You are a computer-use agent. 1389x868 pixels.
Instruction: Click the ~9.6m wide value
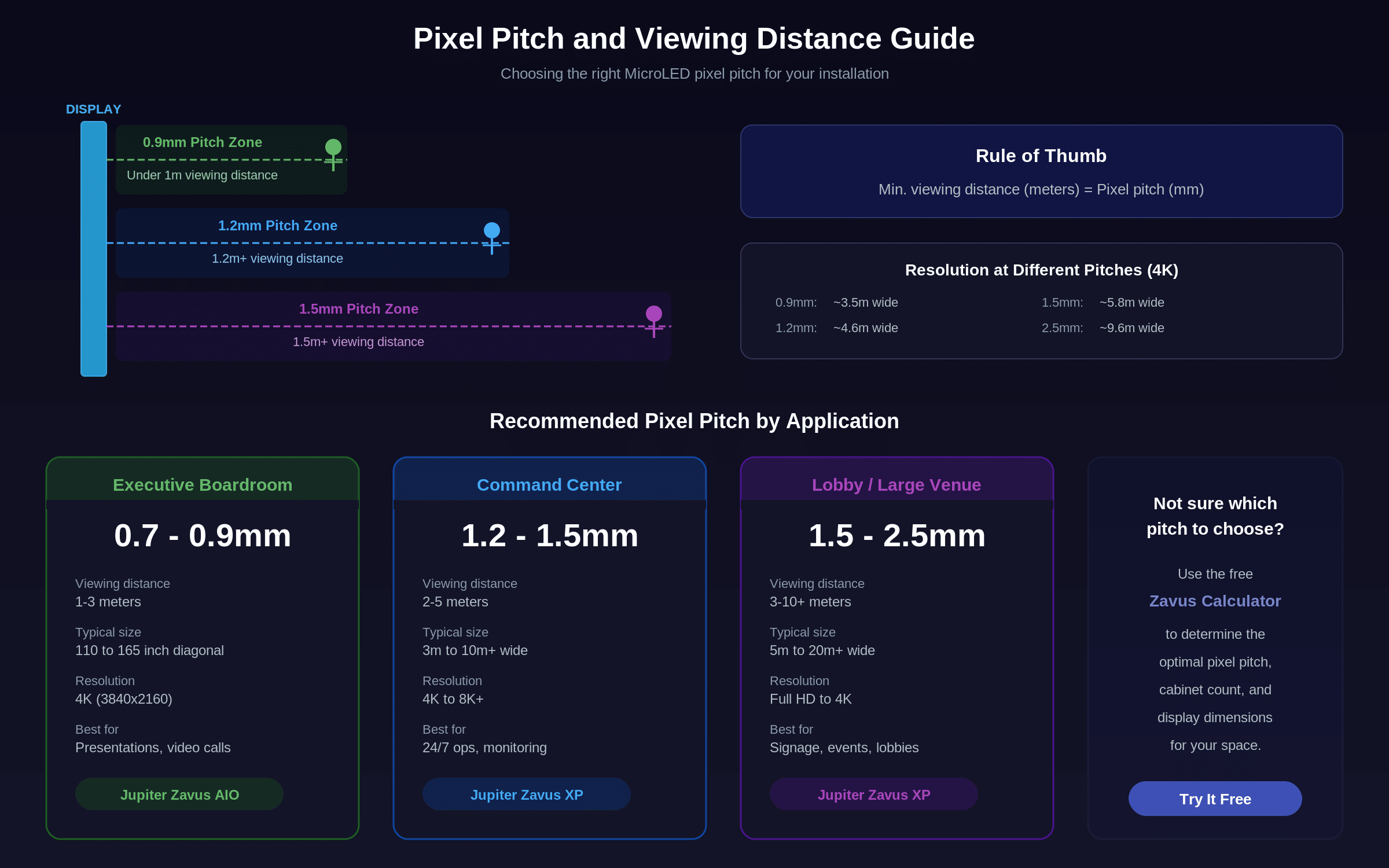pos(1132,328)
